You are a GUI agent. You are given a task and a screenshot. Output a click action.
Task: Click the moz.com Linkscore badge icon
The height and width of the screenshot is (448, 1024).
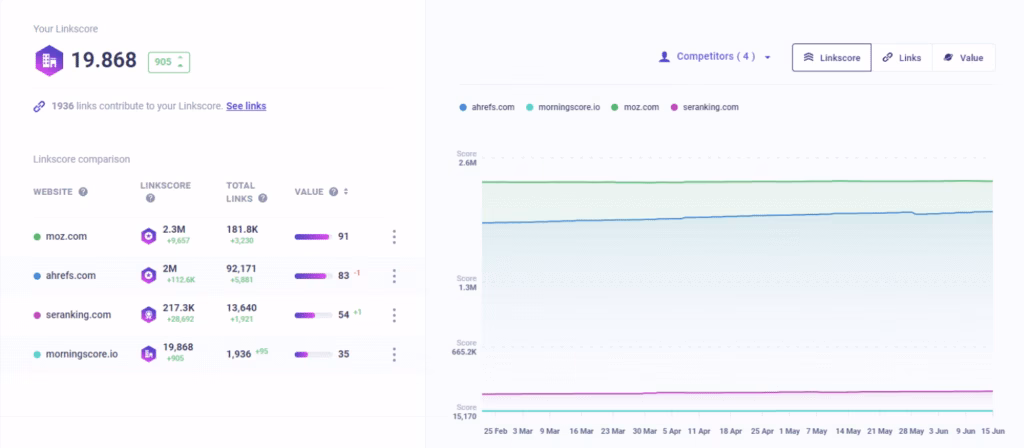148,236
